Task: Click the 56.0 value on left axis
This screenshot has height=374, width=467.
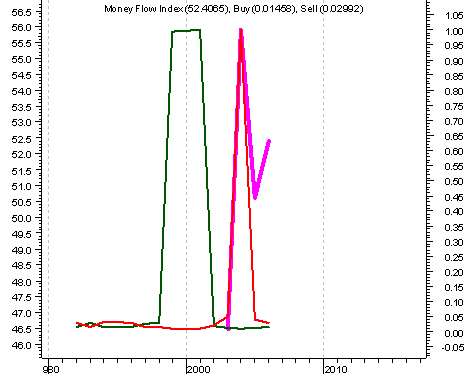Action: tap(21, 27)
